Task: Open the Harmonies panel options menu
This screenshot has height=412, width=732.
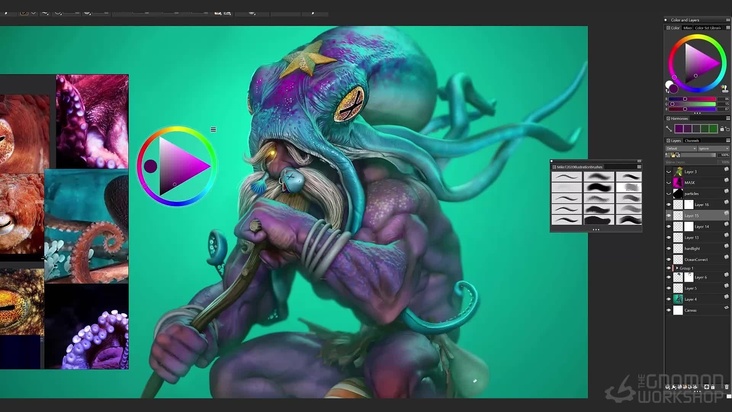Action: [x=727, y=119]
